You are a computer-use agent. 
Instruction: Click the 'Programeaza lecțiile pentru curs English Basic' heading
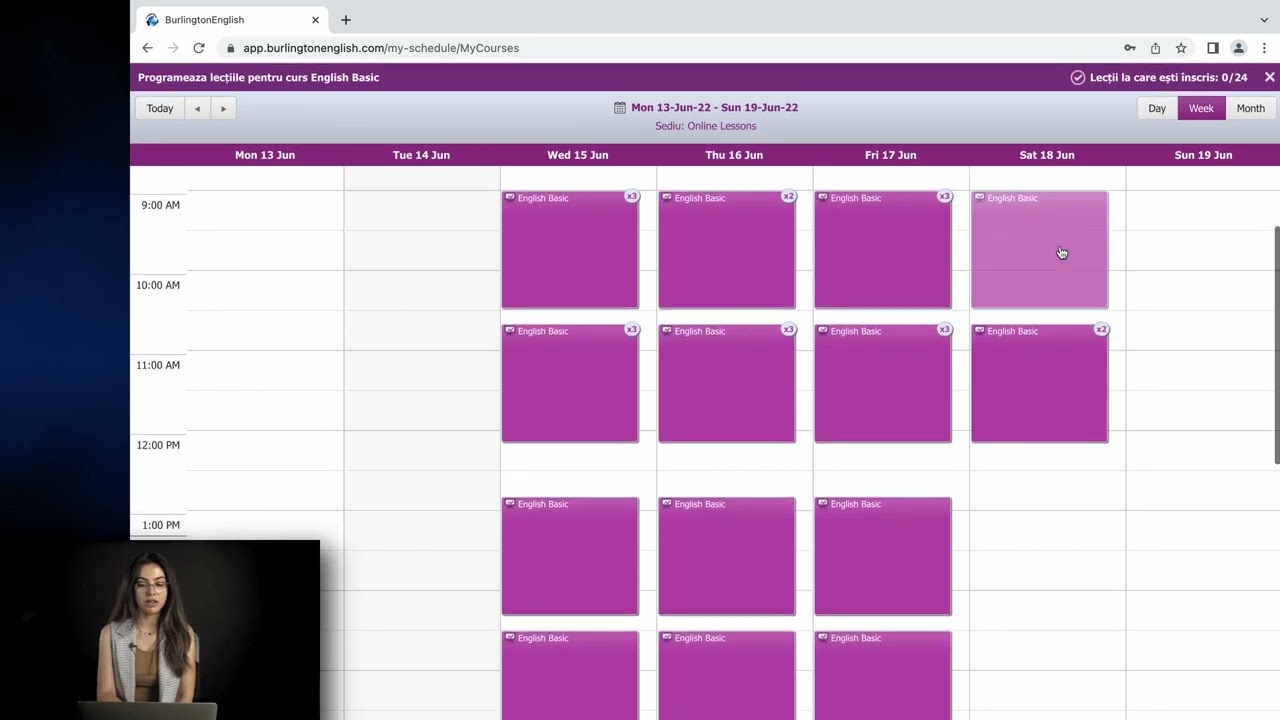(x=258, y=77)
